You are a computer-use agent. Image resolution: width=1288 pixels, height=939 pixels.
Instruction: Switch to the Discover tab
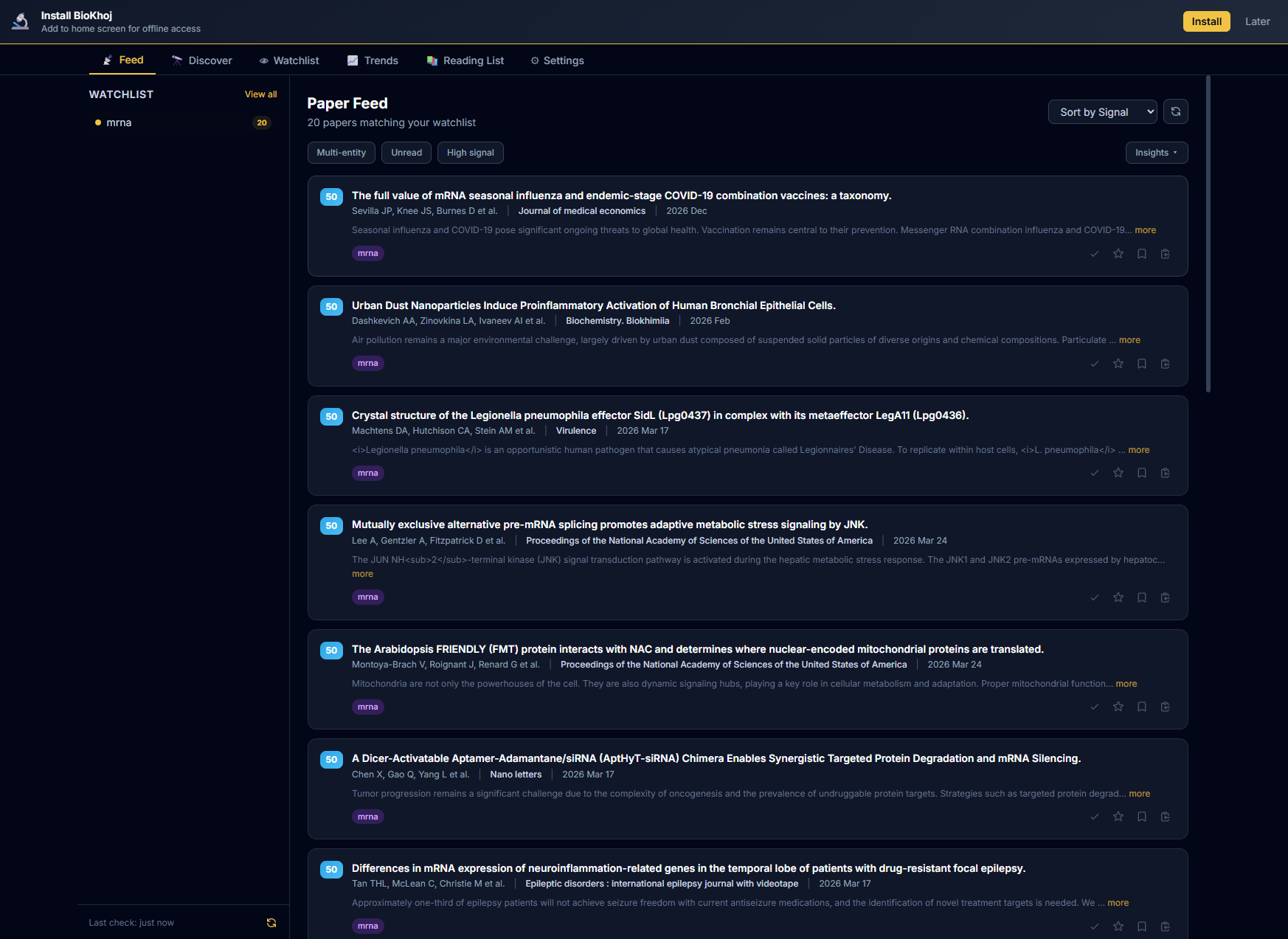202,60
